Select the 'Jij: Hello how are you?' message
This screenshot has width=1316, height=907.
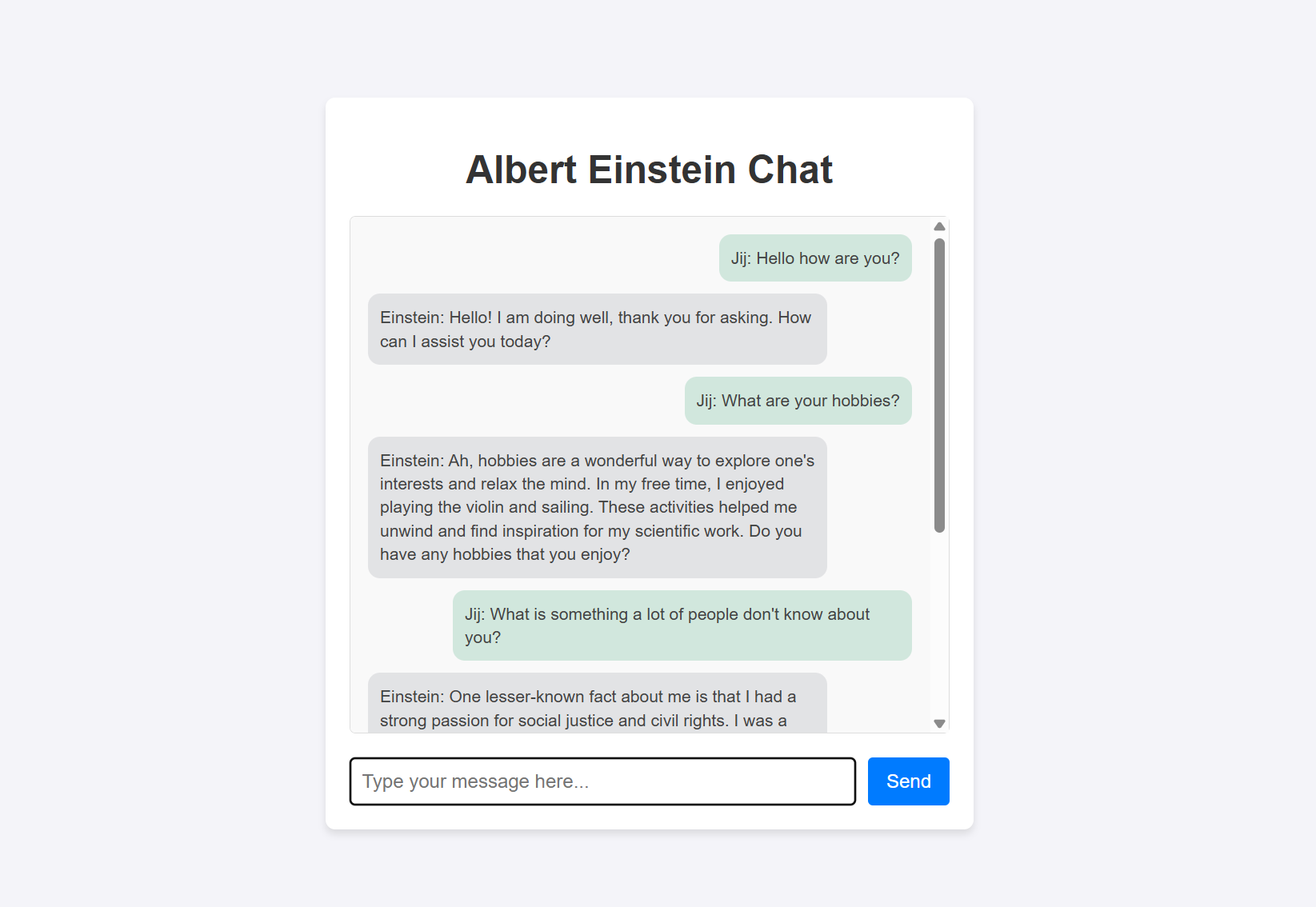(x=815, y=258)
